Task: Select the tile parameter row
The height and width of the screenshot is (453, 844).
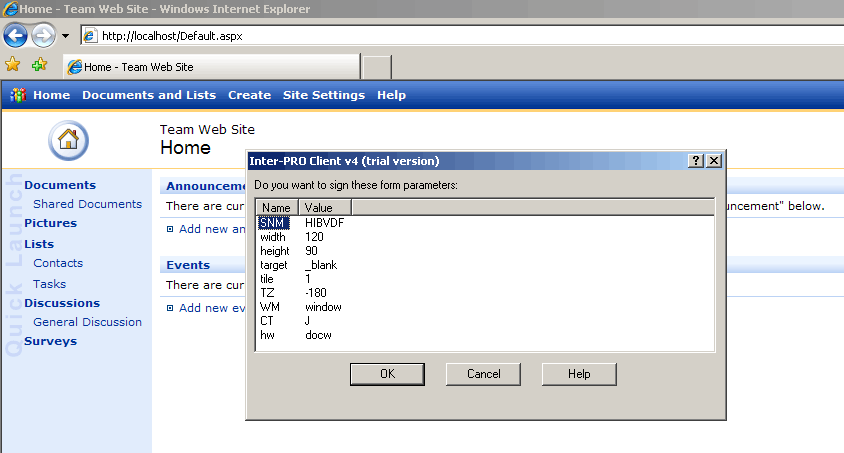Action: coord(485,279)
